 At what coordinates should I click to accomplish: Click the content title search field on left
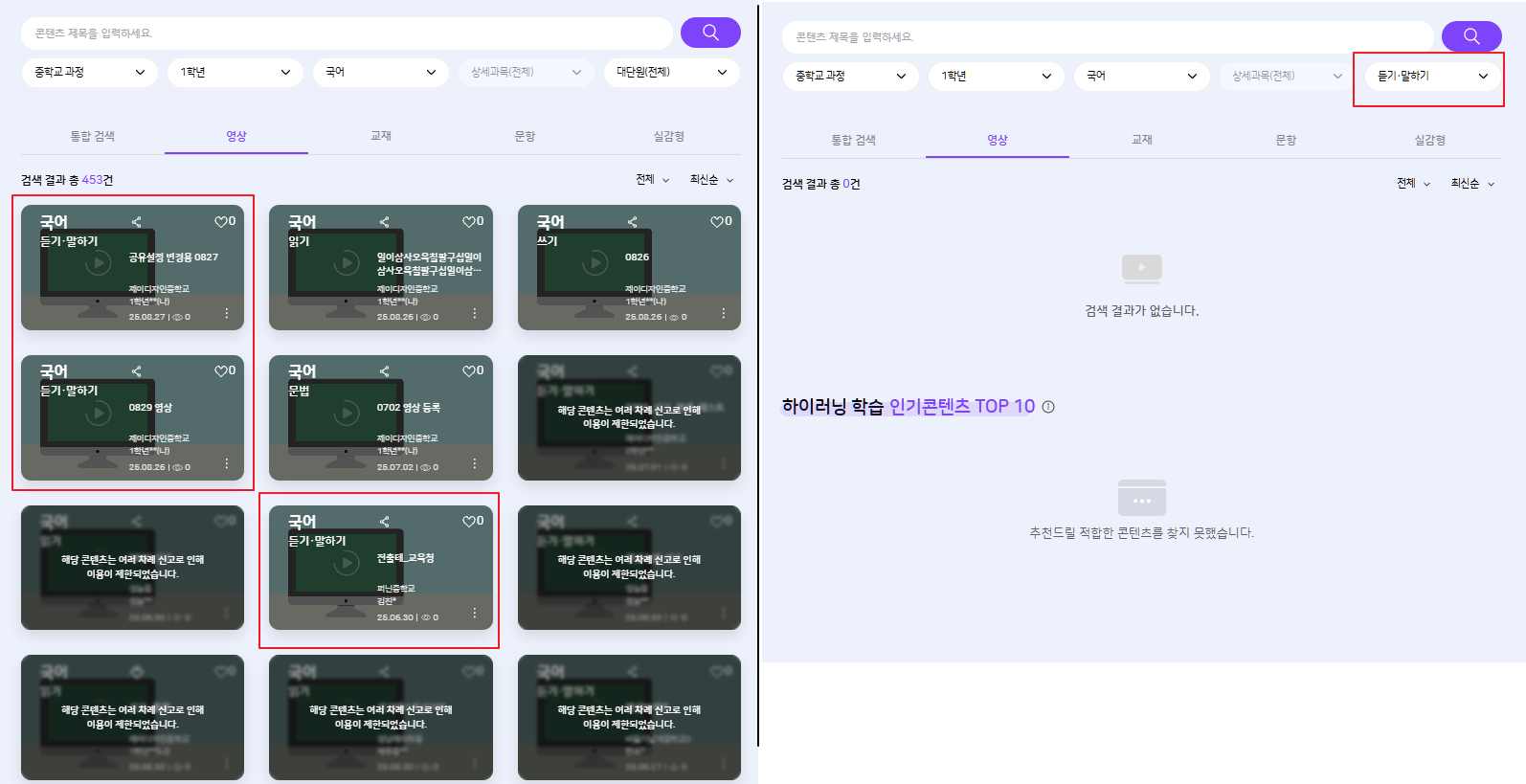pyautogui.click(x=345, y=34)
